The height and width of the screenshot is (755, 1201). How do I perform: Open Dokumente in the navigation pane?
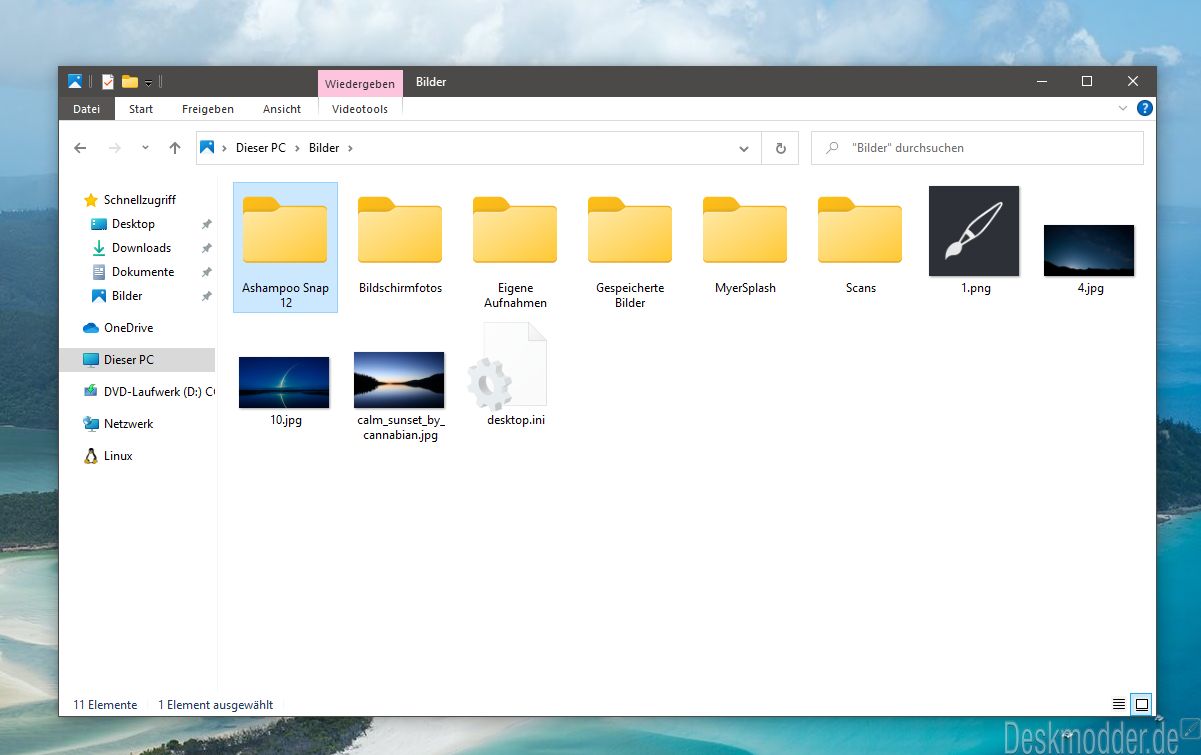pos(143,272)
